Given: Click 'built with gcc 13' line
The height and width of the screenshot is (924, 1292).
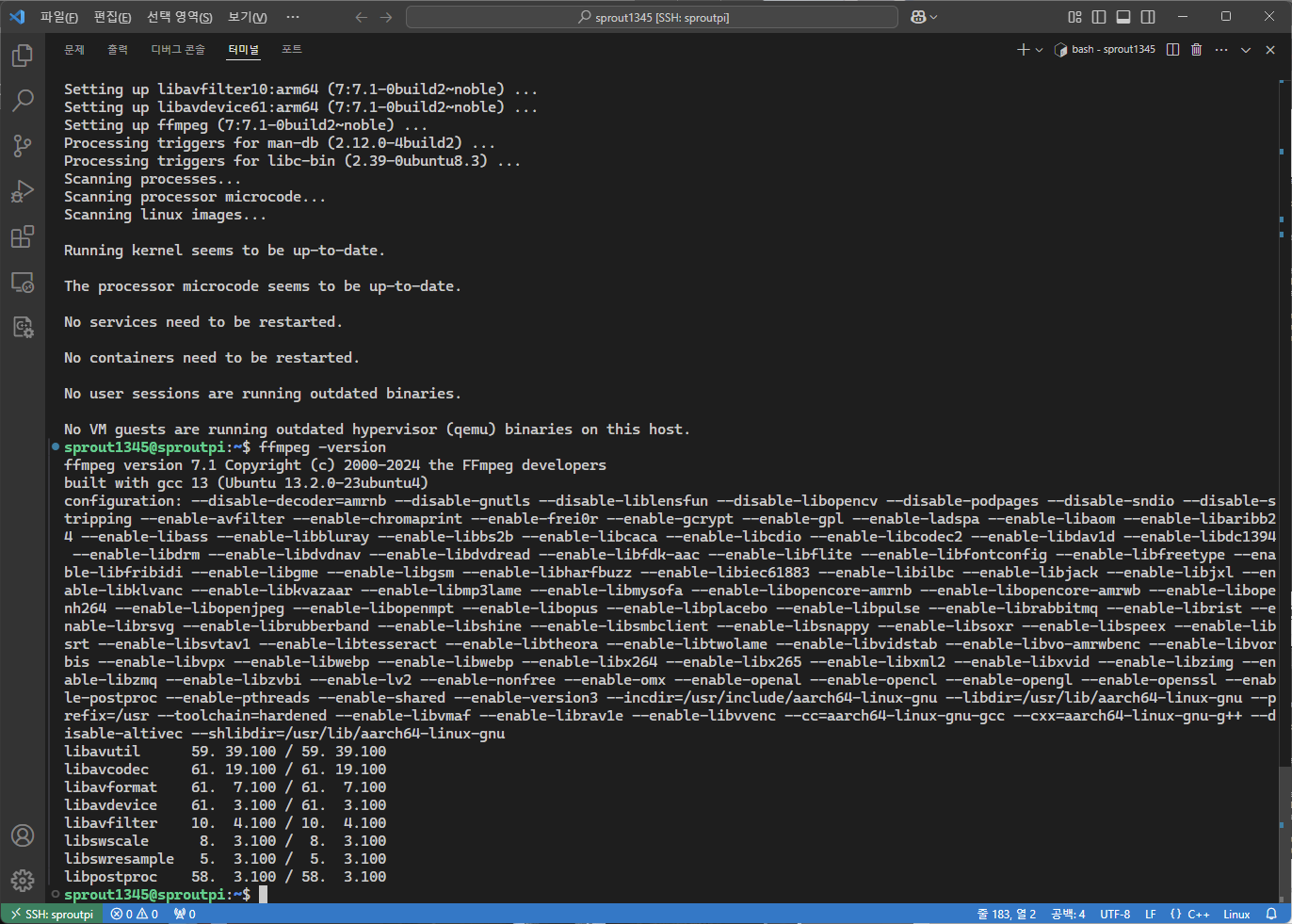Looking at the screenshot, I should point(246,482).
